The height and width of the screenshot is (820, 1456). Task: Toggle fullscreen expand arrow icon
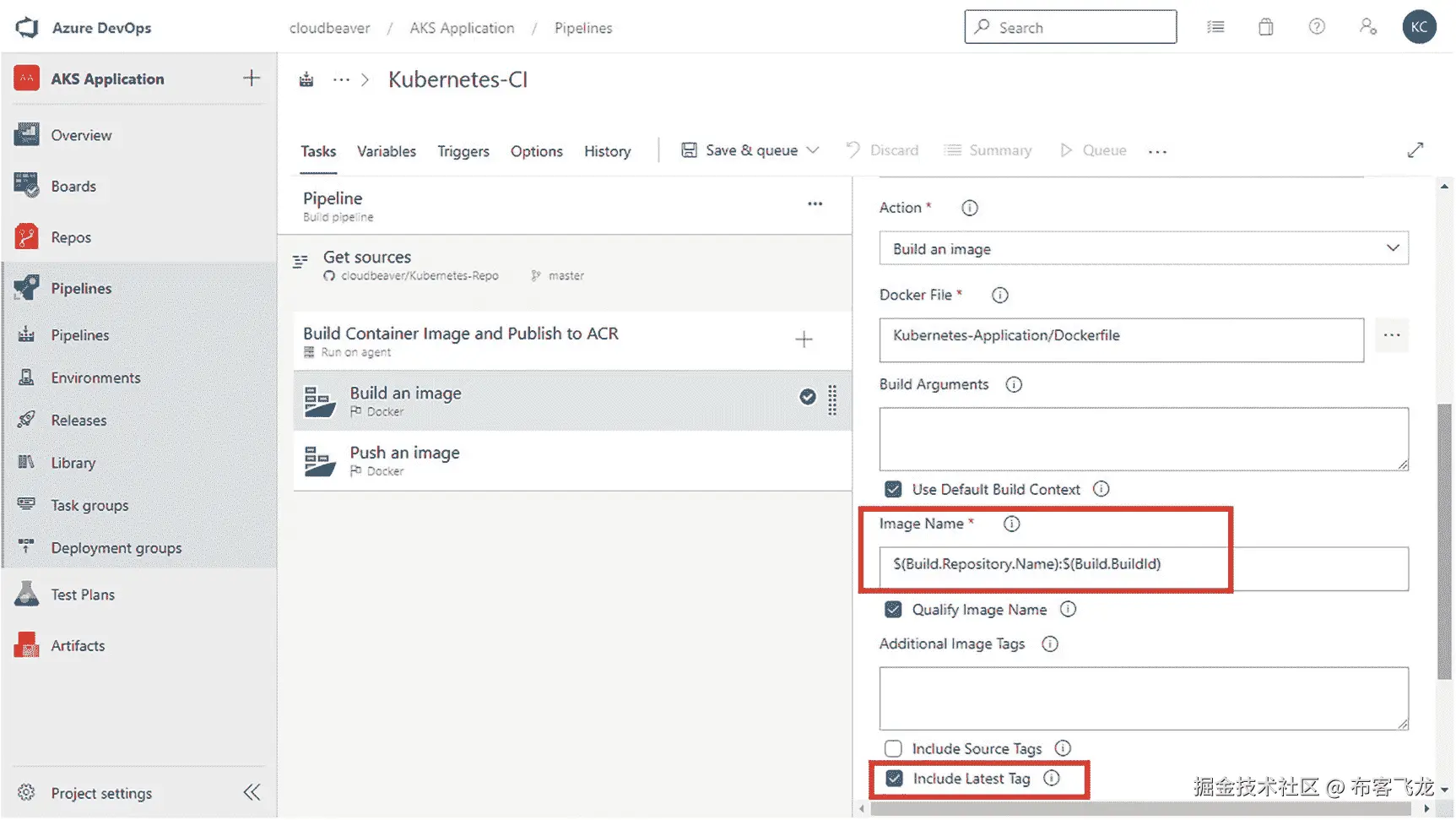[1415, 150]
